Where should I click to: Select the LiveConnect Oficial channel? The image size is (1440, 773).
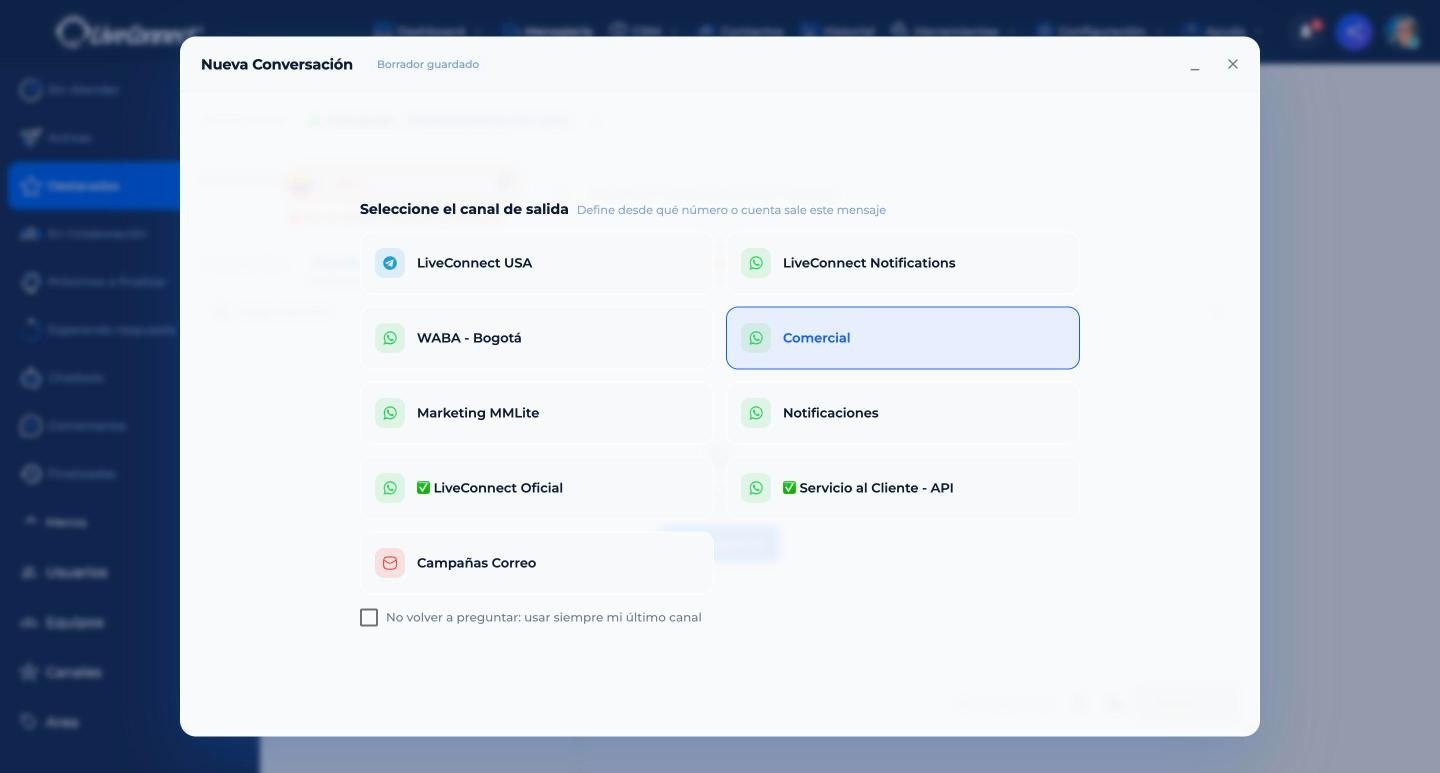(x=537, y=488)
